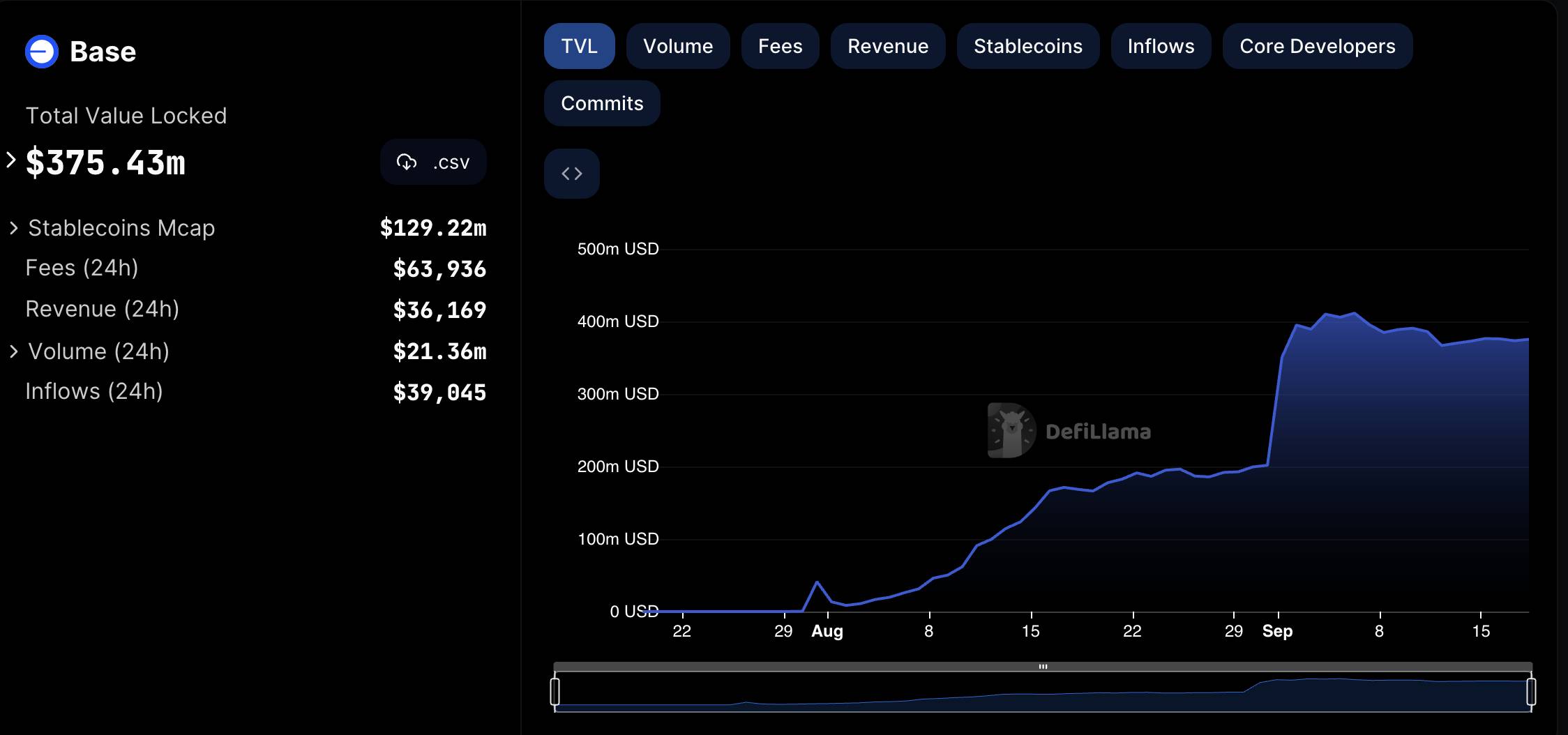The height and width of the screenshot is (735, 1568).
Task: Click the $63,936 fees value
Action: pos(439,269)
